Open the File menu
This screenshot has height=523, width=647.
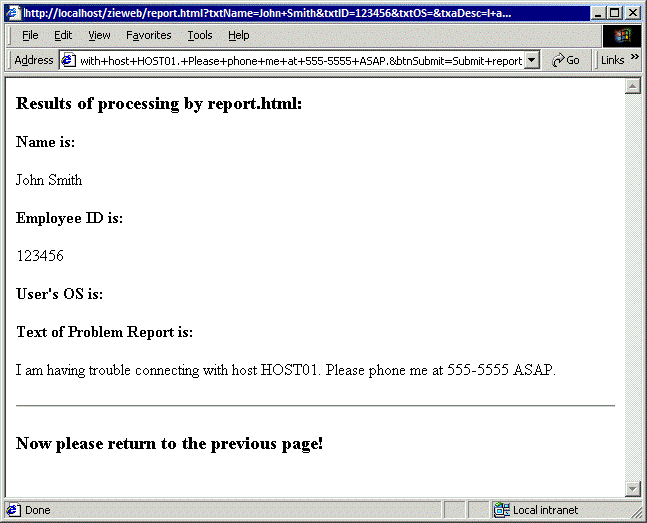tap(30, 35)
